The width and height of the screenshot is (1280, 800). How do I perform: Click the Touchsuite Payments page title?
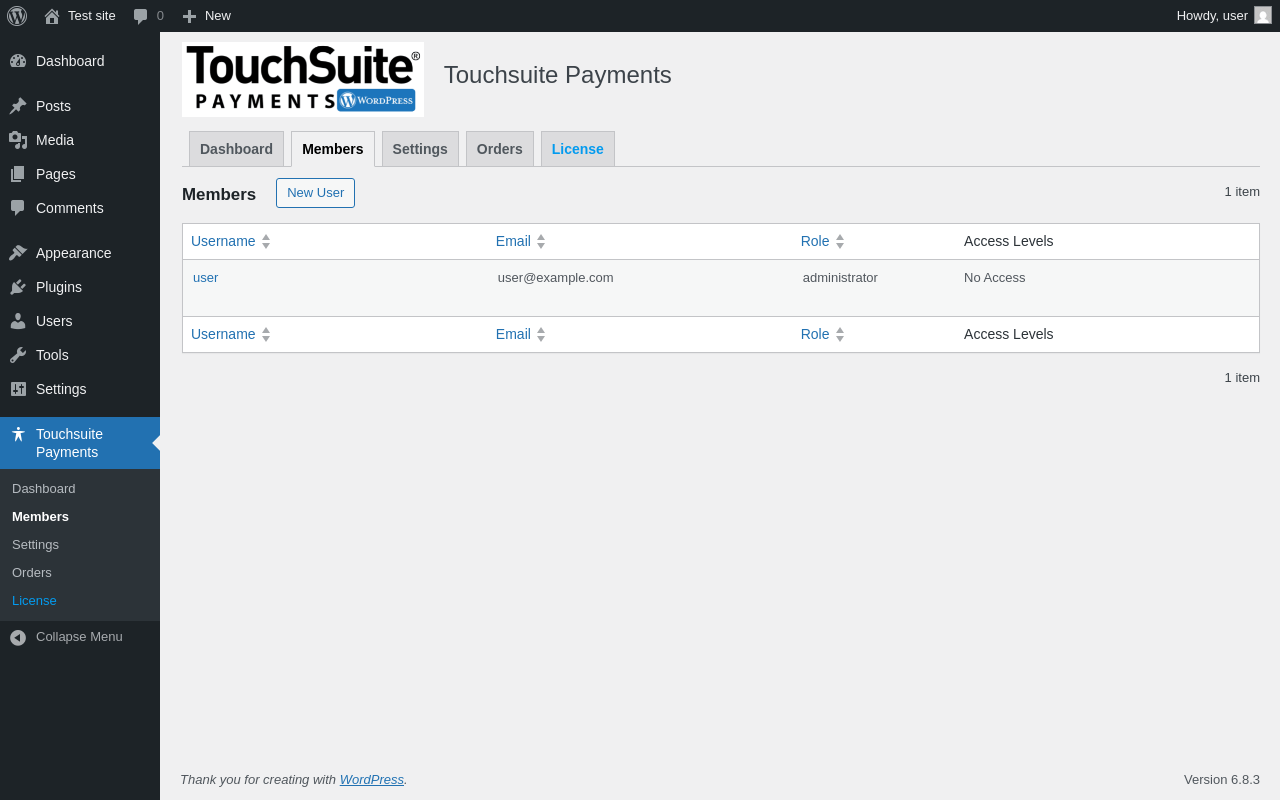[558, 75]
